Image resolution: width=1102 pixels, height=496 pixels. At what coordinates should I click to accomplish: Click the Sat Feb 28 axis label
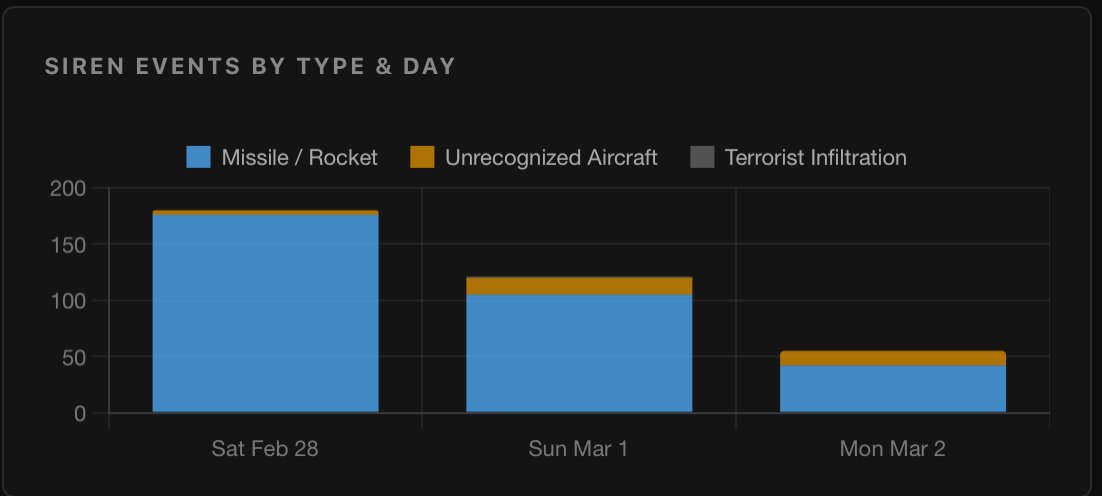[x=265, y=448]
